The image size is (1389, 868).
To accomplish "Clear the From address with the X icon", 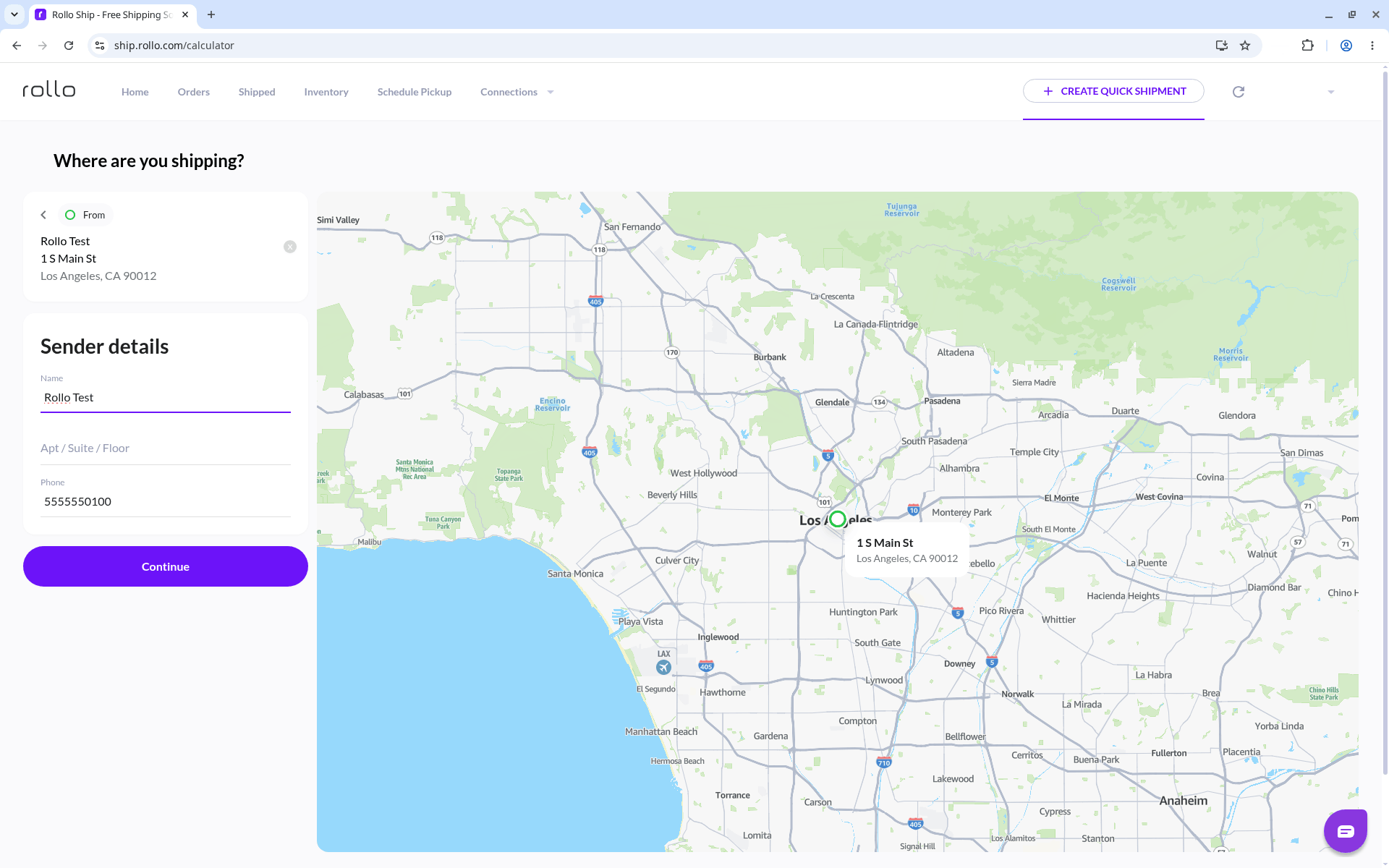I will coord(290,247).
